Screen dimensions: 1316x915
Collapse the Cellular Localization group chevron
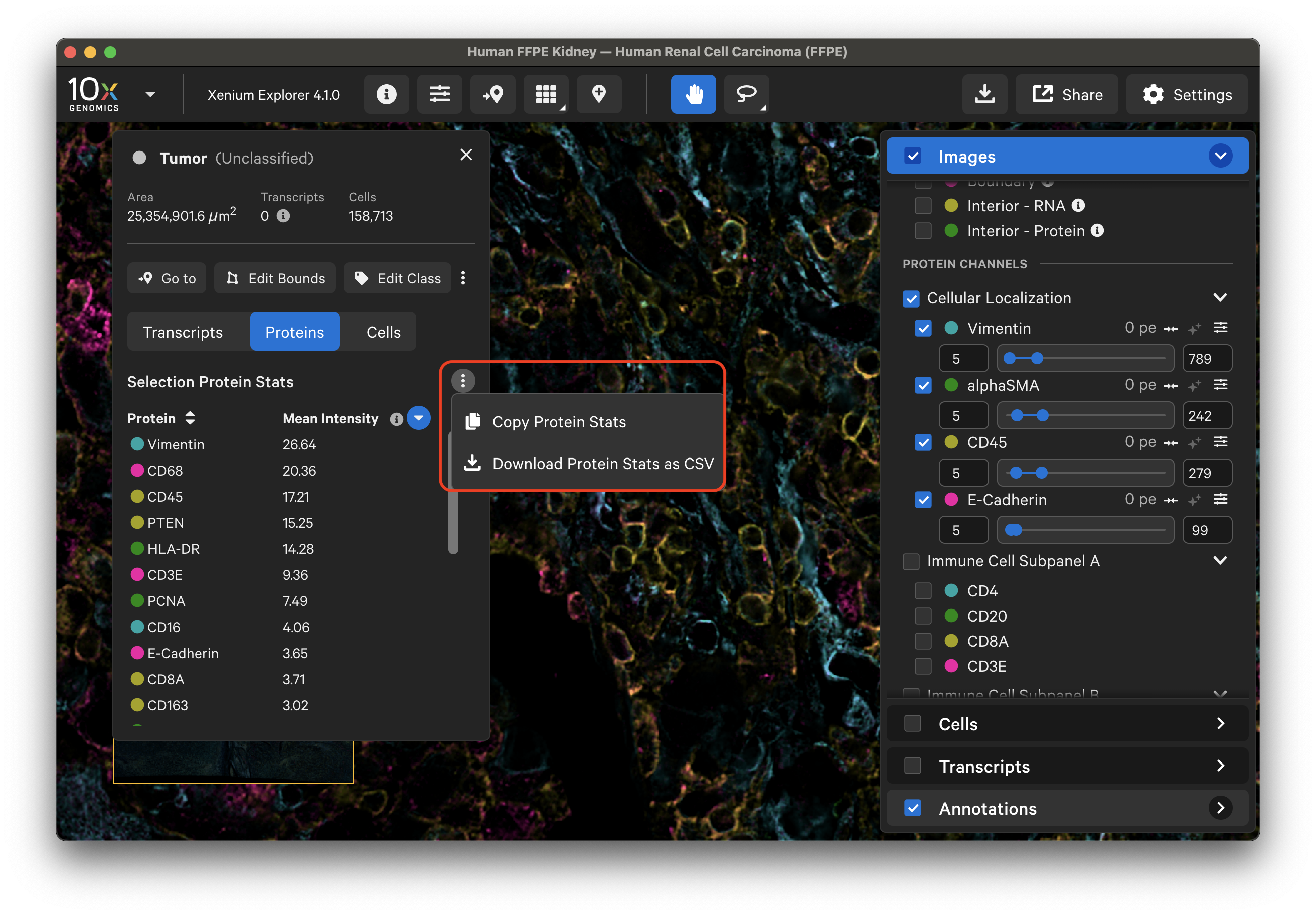tap(1220, 298)
